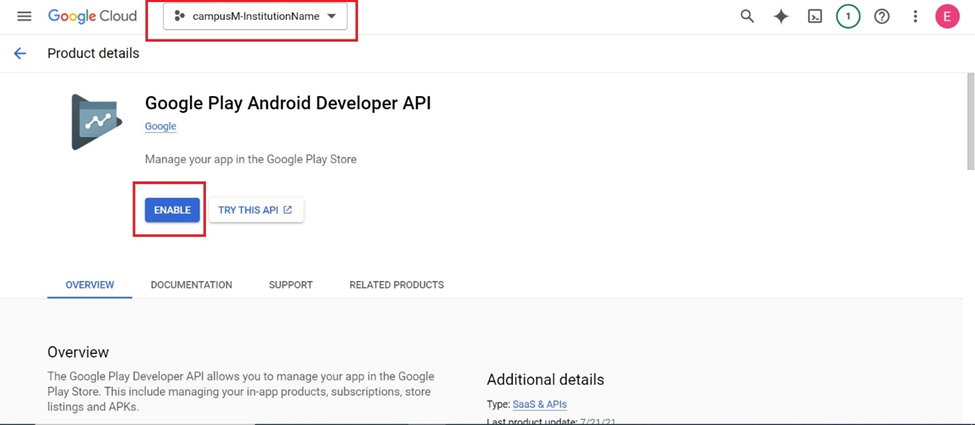
Task: Click 'Manage your app in the Google Play Store' text
Action: (x=251, y=159)
